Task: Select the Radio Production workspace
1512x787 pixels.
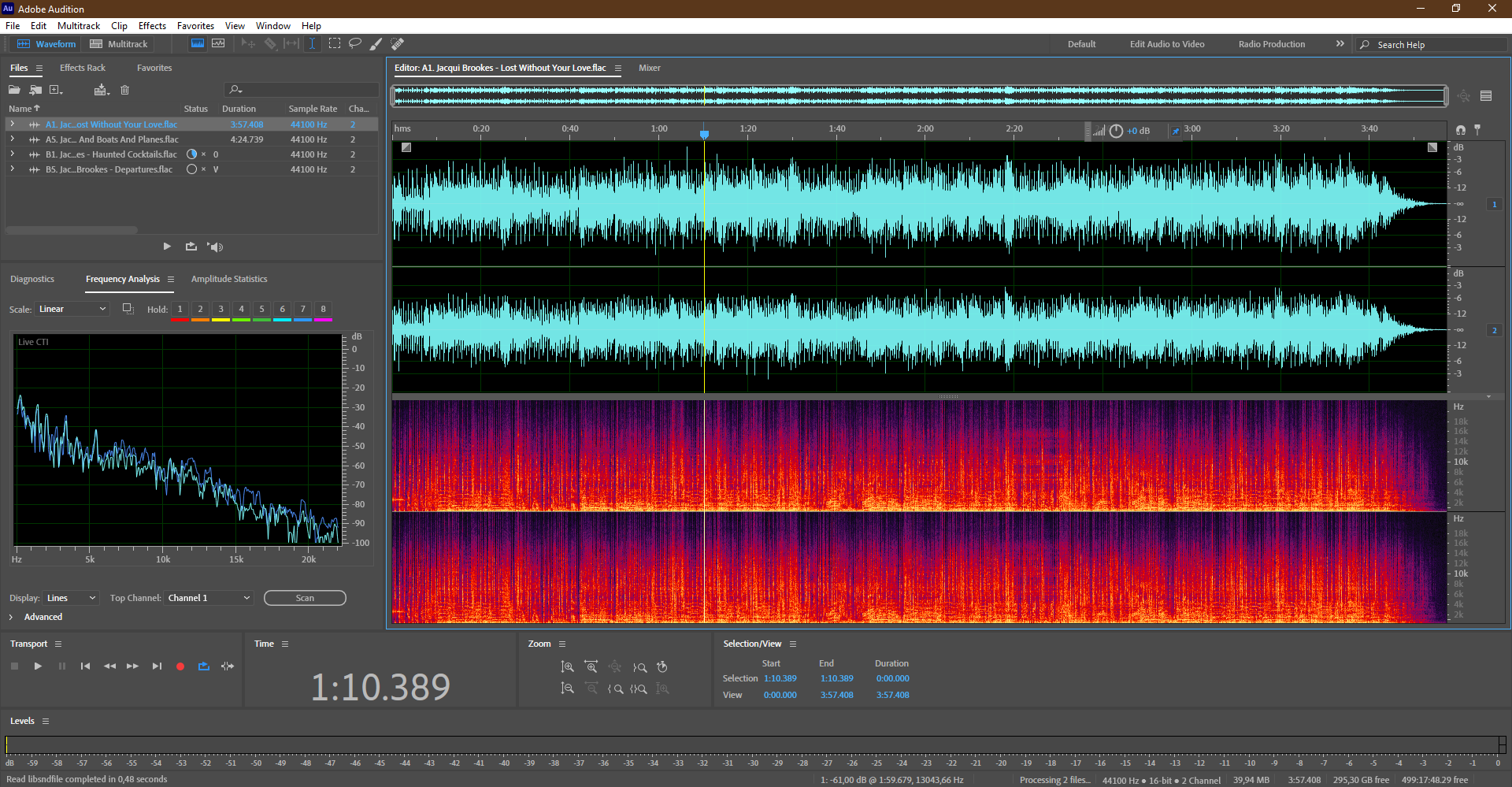Action: coord(1272,44)
